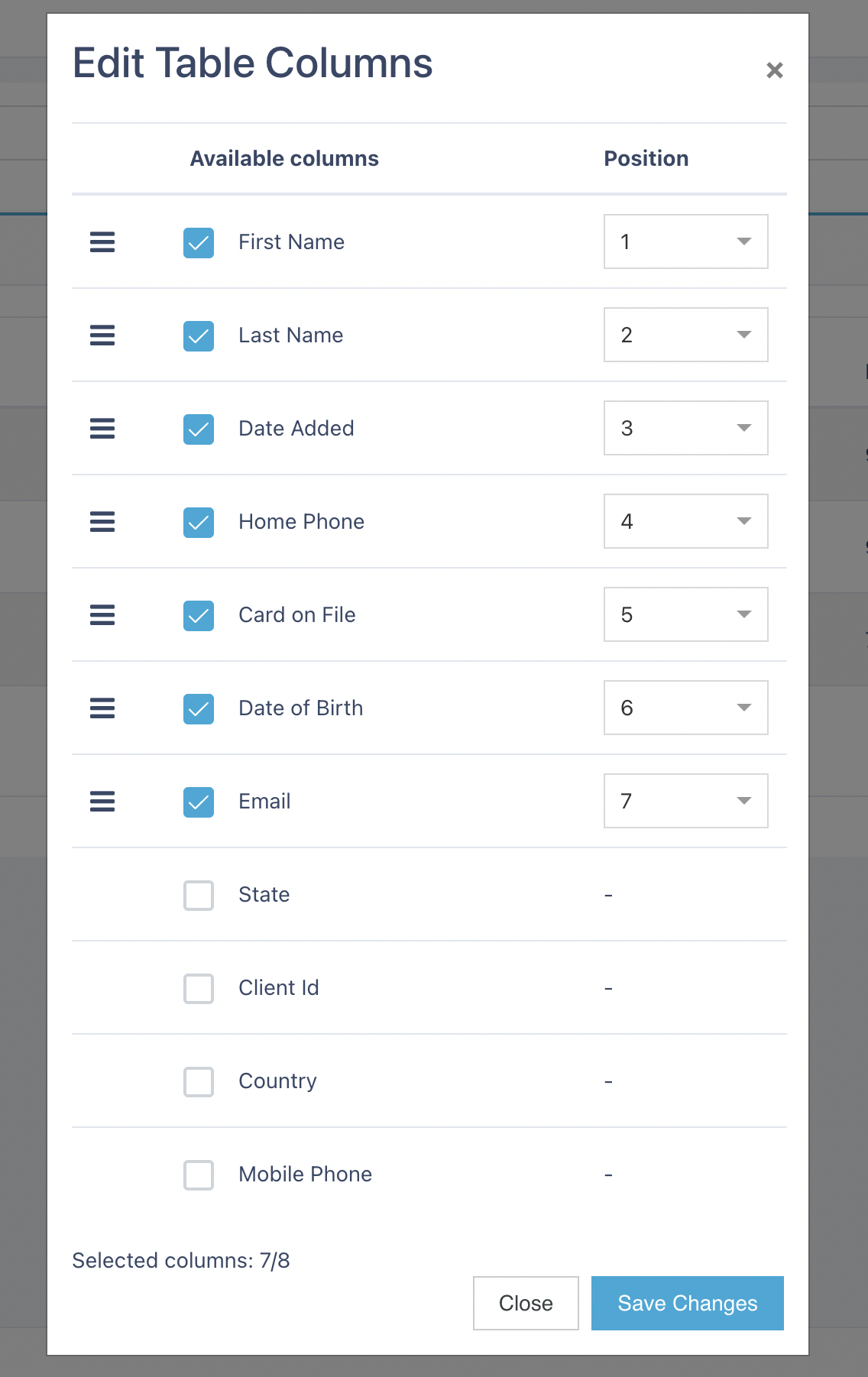868x1377 pixels.
Task: Click the Save Changes button
Action: click(x=688, y=1303)
